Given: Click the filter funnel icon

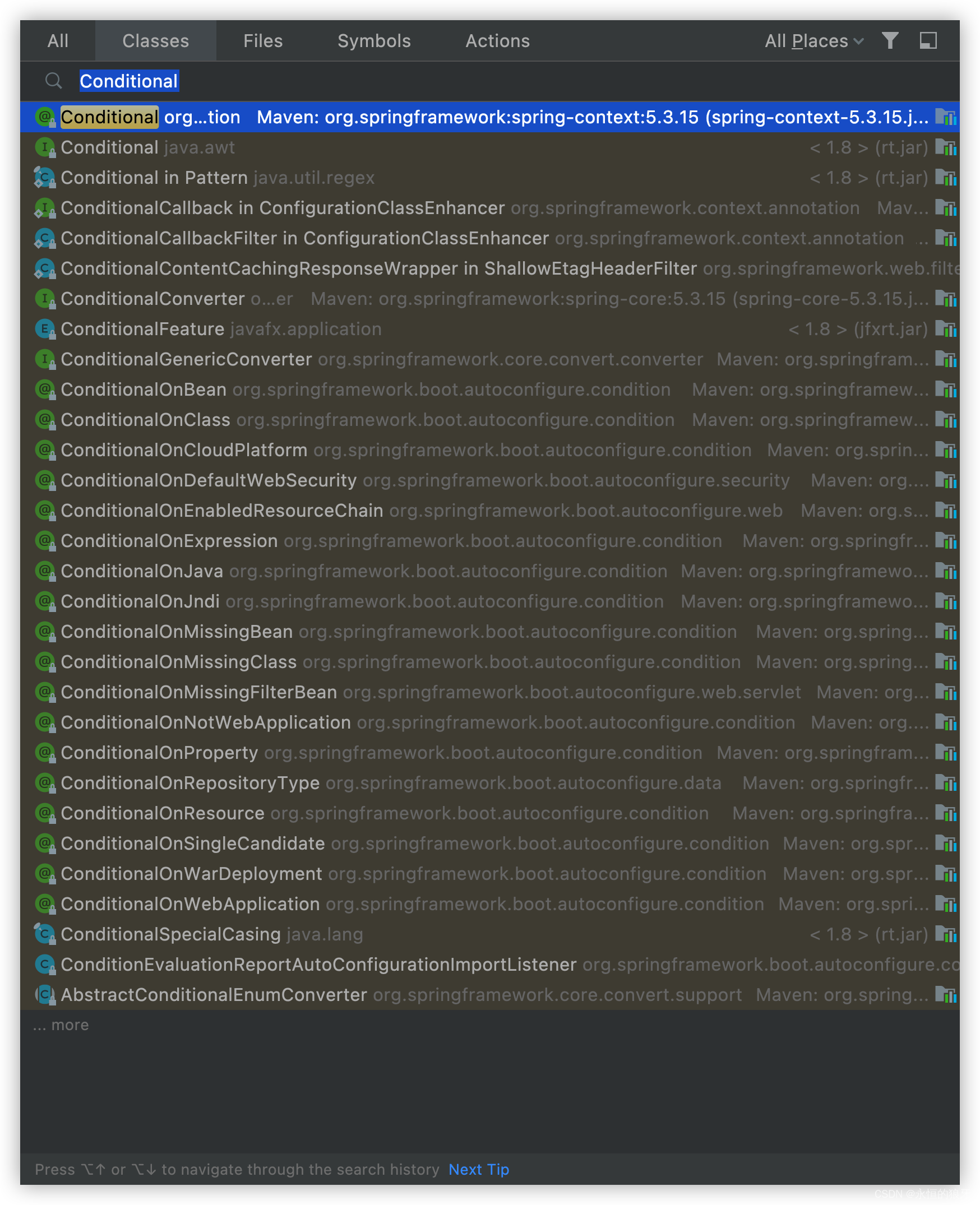Looking at the screenshot, I should coord(890,41).
